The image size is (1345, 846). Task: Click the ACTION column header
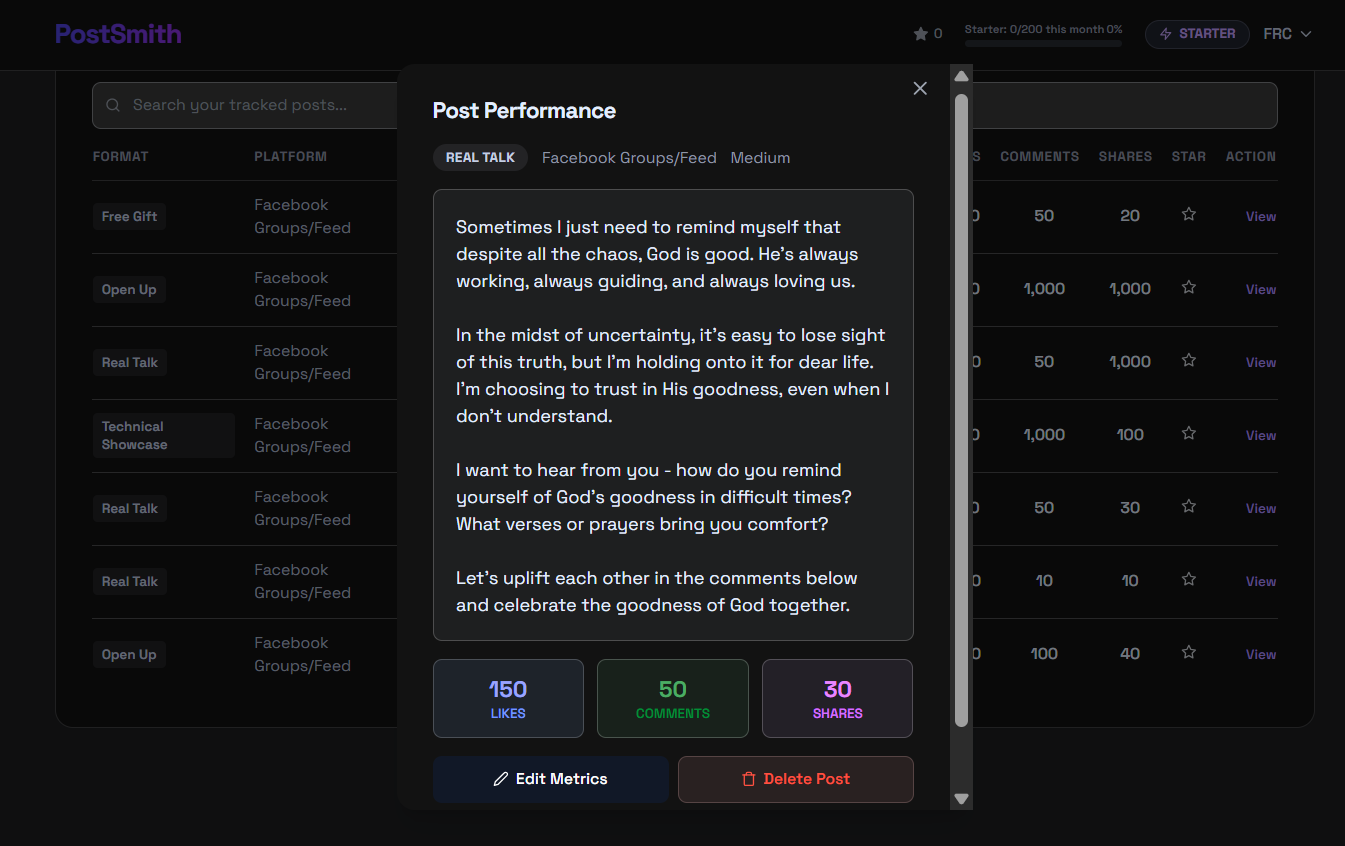click(x=1251, y=157)
